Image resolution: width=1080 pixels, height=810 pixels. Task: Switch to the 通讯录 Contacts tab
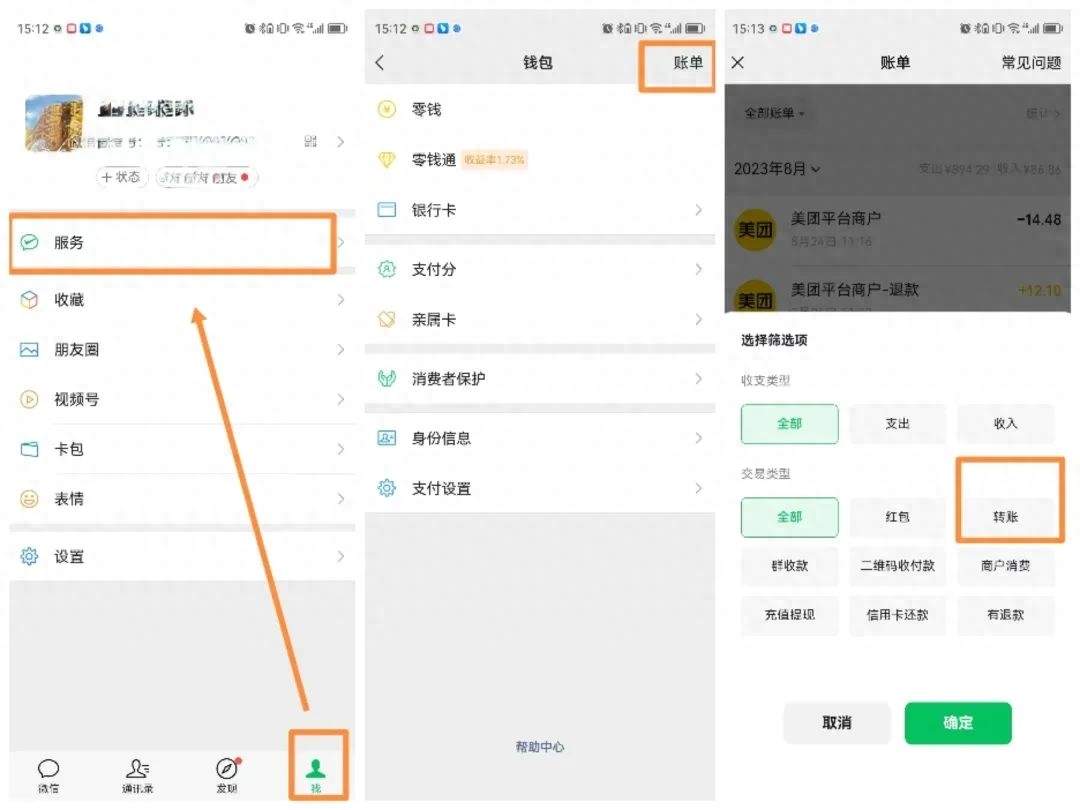(x=137, y=774)
